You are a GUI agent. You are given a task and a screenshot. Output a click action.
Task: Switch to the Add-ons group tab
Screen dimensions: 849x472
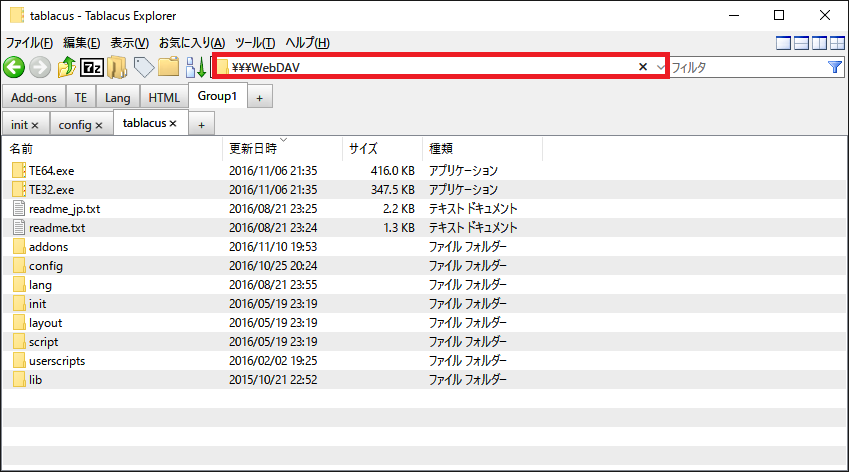click(x=34, y=97)
